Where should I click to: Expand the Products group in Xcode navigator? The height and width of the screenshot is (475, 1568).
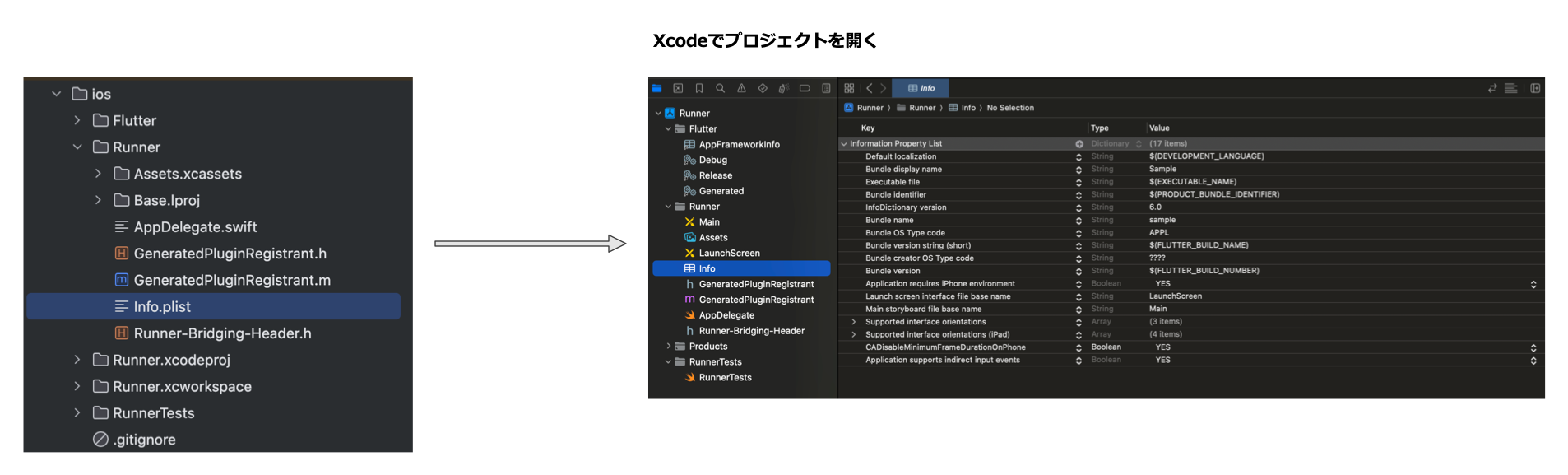click(669, 347)
